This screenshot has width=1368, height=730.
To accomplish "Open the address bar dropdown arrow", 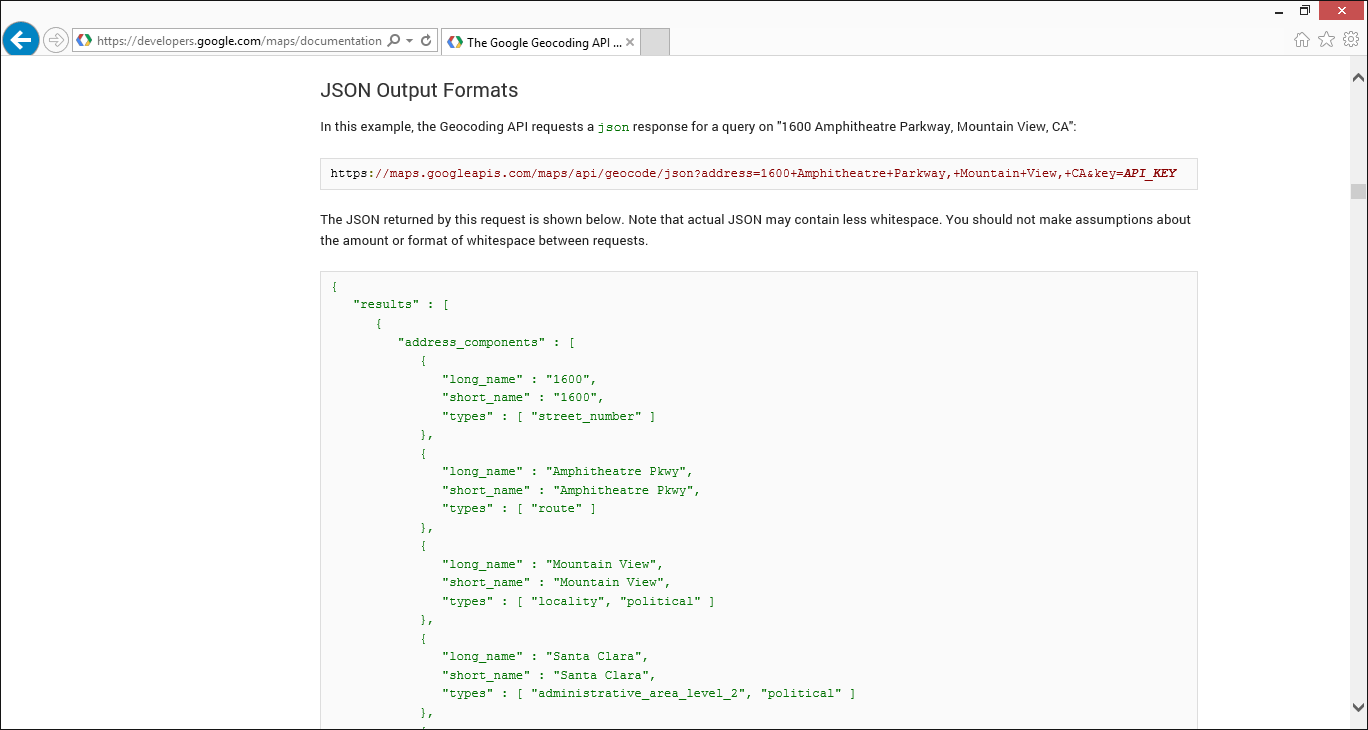I will pyautogui.click(x=410, y=41).
